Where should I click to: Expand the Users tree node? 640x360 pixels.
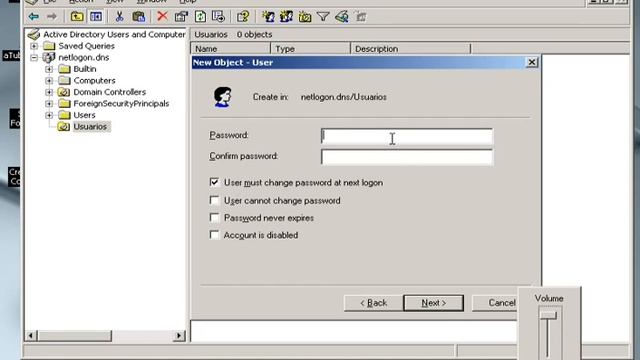pos(49,115)
